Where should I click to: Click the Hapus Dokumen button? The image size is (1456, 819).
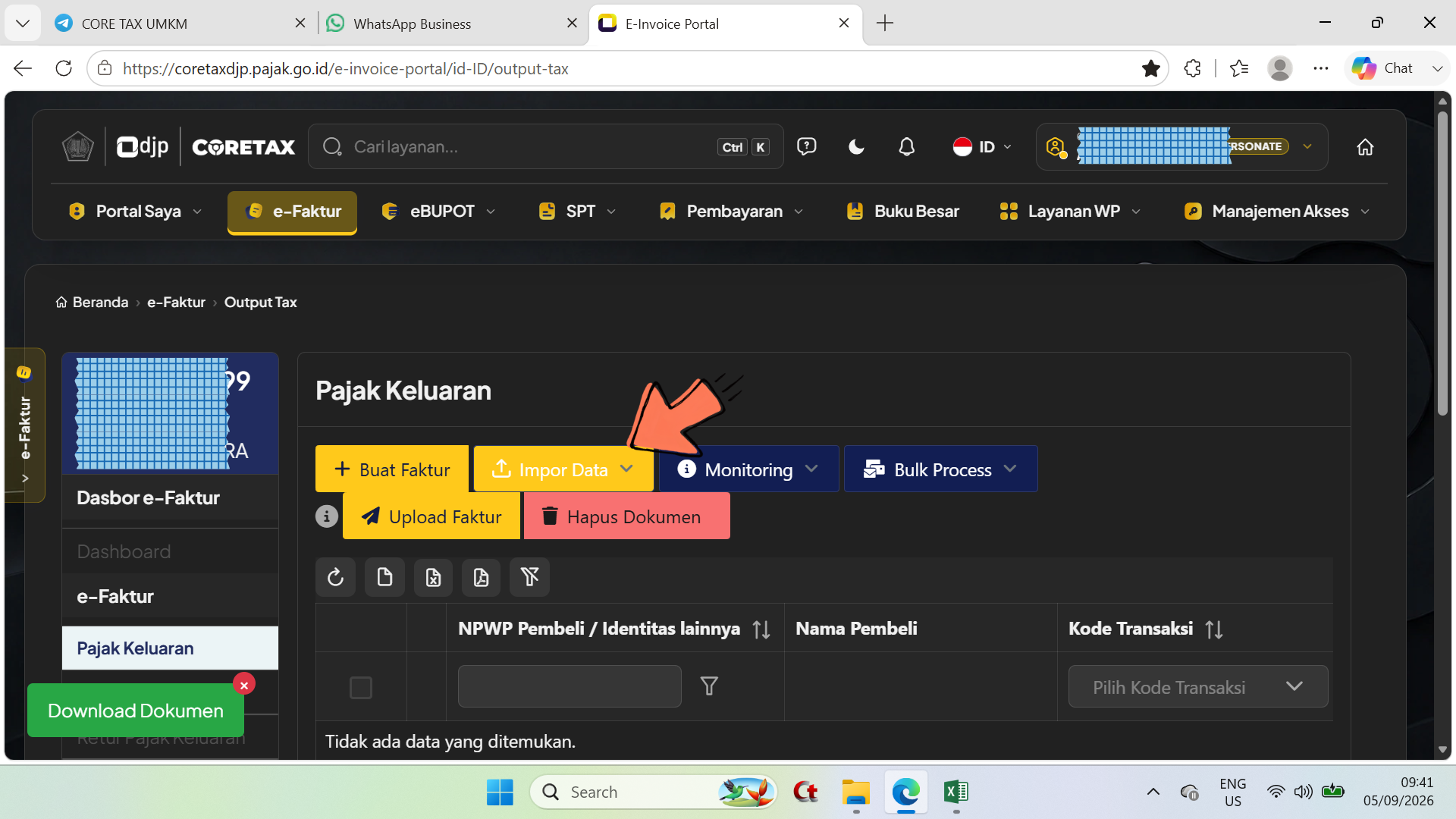(x=626, y=516)
